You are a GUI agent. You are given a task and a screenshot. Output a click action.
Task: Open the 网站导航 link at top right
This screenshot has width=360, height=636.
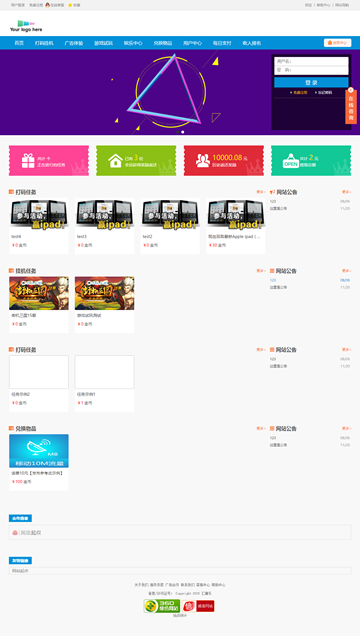[x=342, y=5]
